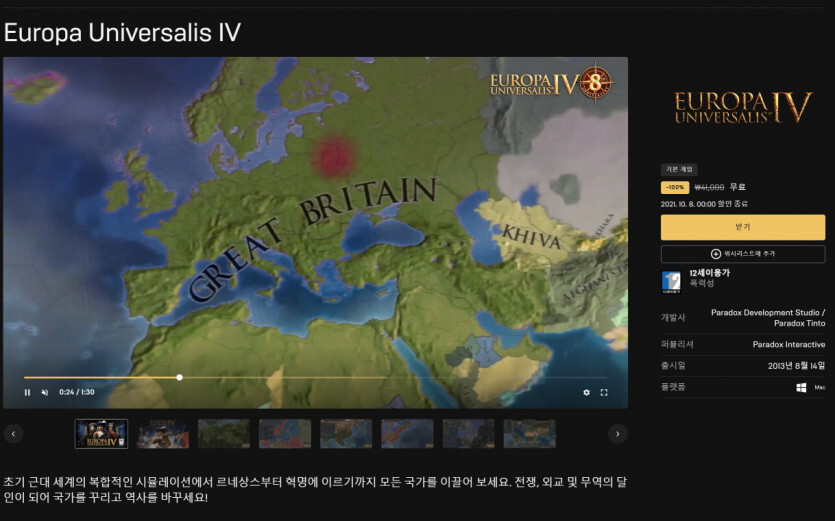Click the 개발사 developer label
The width and height of the screenshot is (835, 521).
(673, 318)
